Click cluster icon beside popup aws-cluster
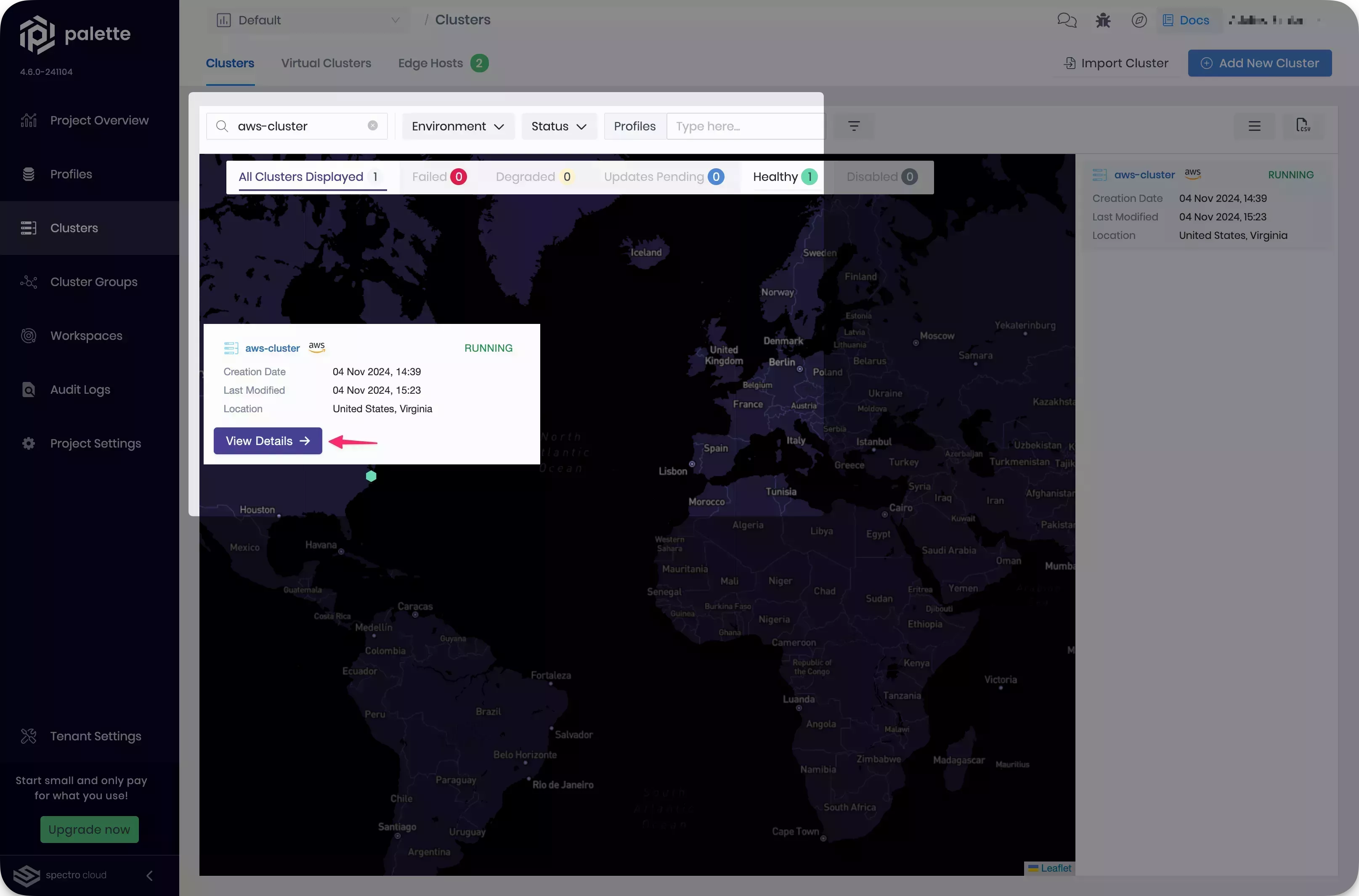 [x=231, y=348]
